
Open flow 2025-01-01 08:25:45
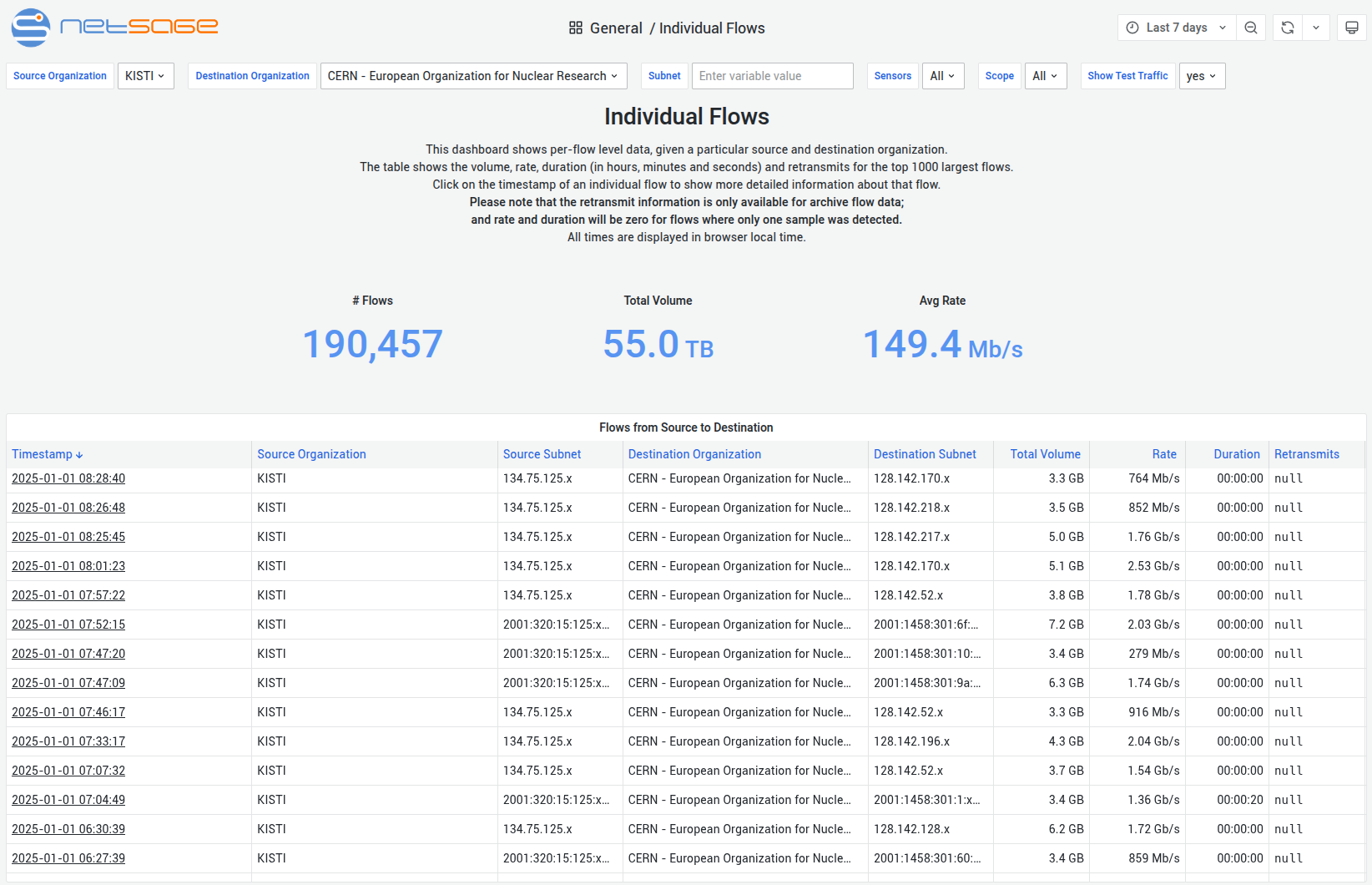pos(68,537)
